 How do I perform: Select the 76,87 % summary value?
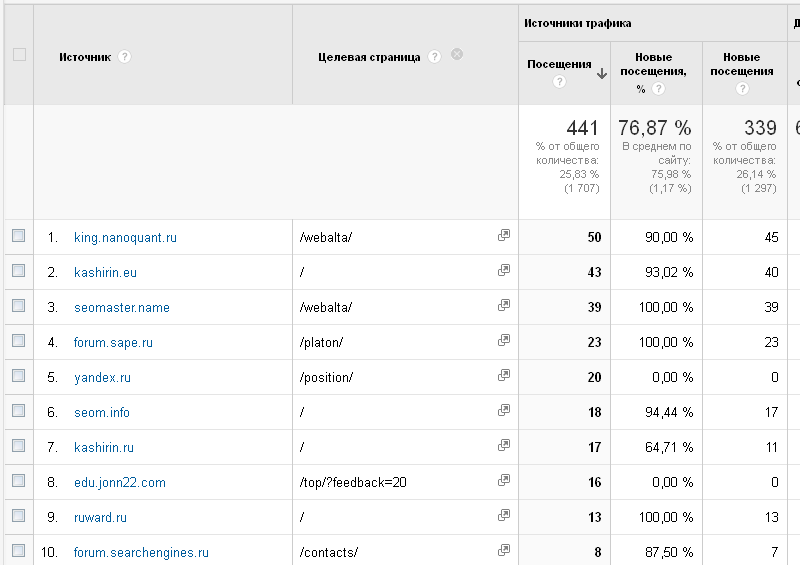click(x=655, y=128)
